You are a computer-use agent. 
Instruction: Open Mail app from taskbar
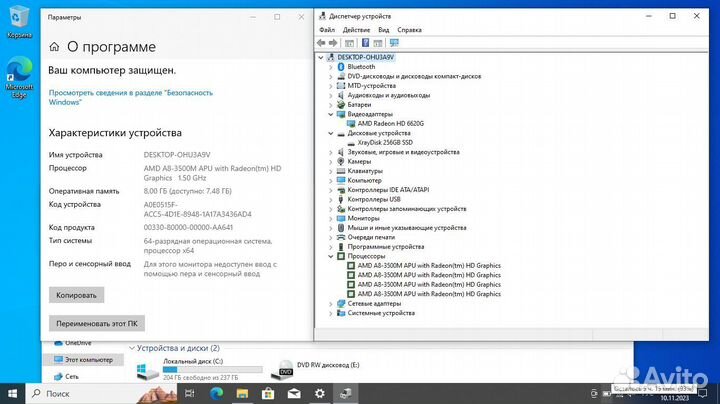pos(294,393)
